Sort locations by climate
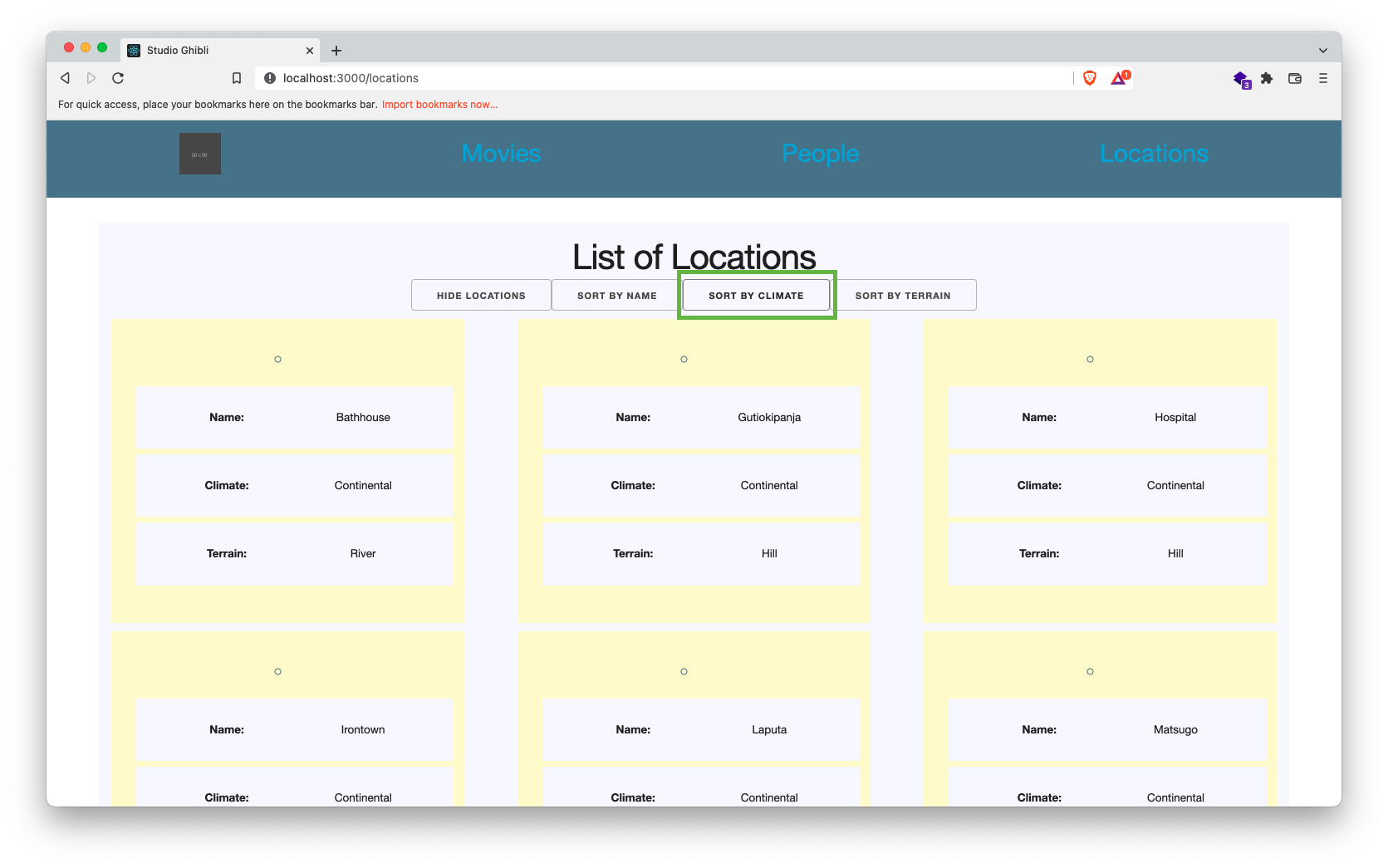This screenshot has width=1388, height=868. click(x=756, y=295)
